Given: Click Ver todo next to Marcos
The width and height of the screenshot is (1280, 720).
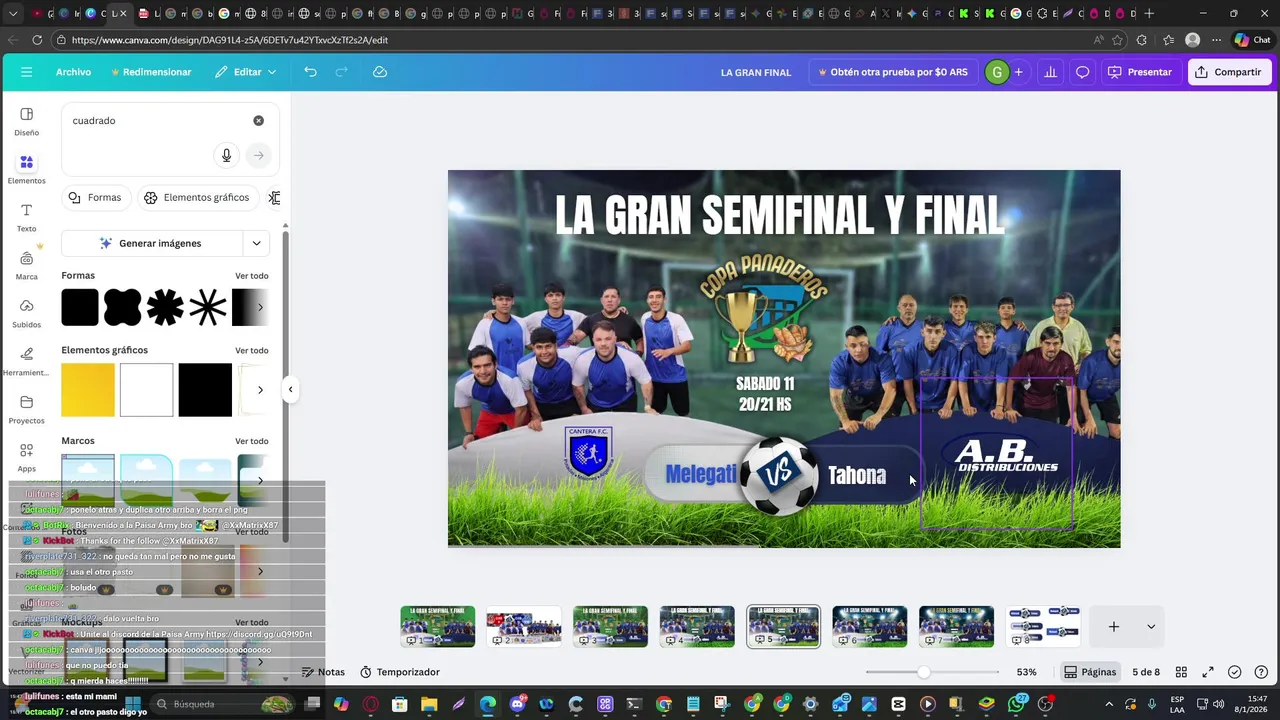Looking at the screenshot, I should coord(251,441).
